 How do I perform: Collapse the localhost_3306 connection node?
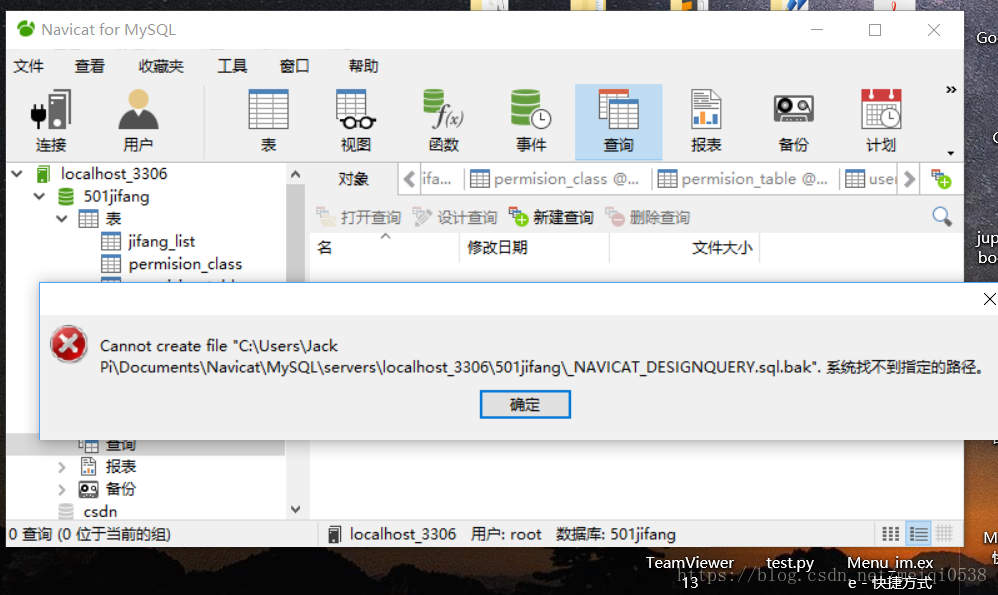coord(16,173)
